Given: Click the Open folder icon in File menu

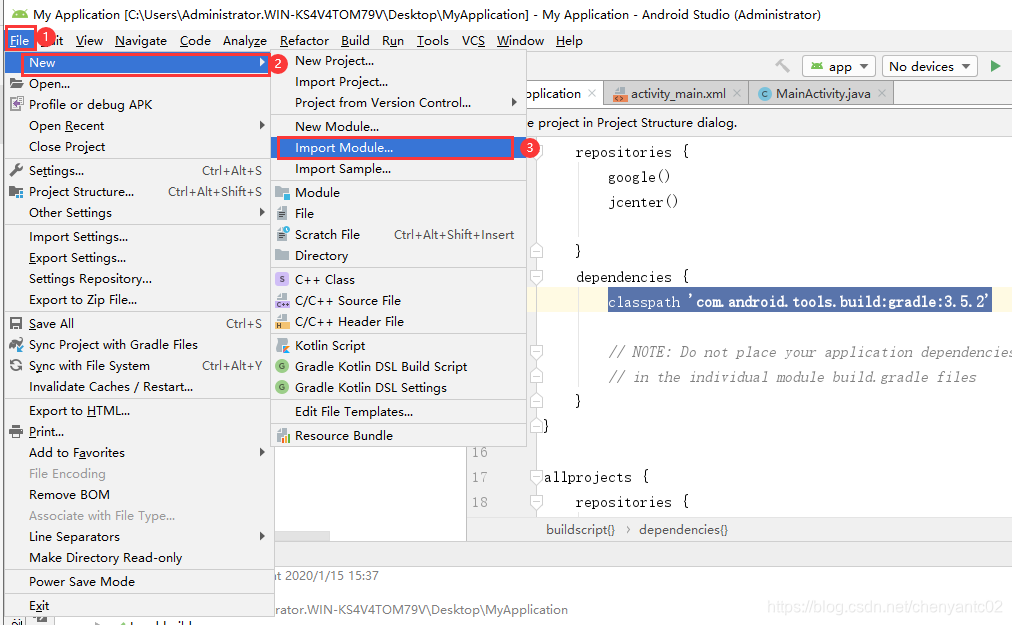Looking at the screenshot, I should [16, 83].
